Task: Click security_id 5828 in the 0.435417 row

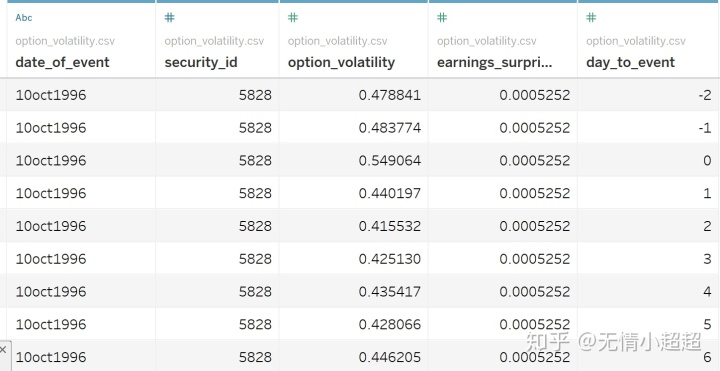Action: (x=255, y=292)
